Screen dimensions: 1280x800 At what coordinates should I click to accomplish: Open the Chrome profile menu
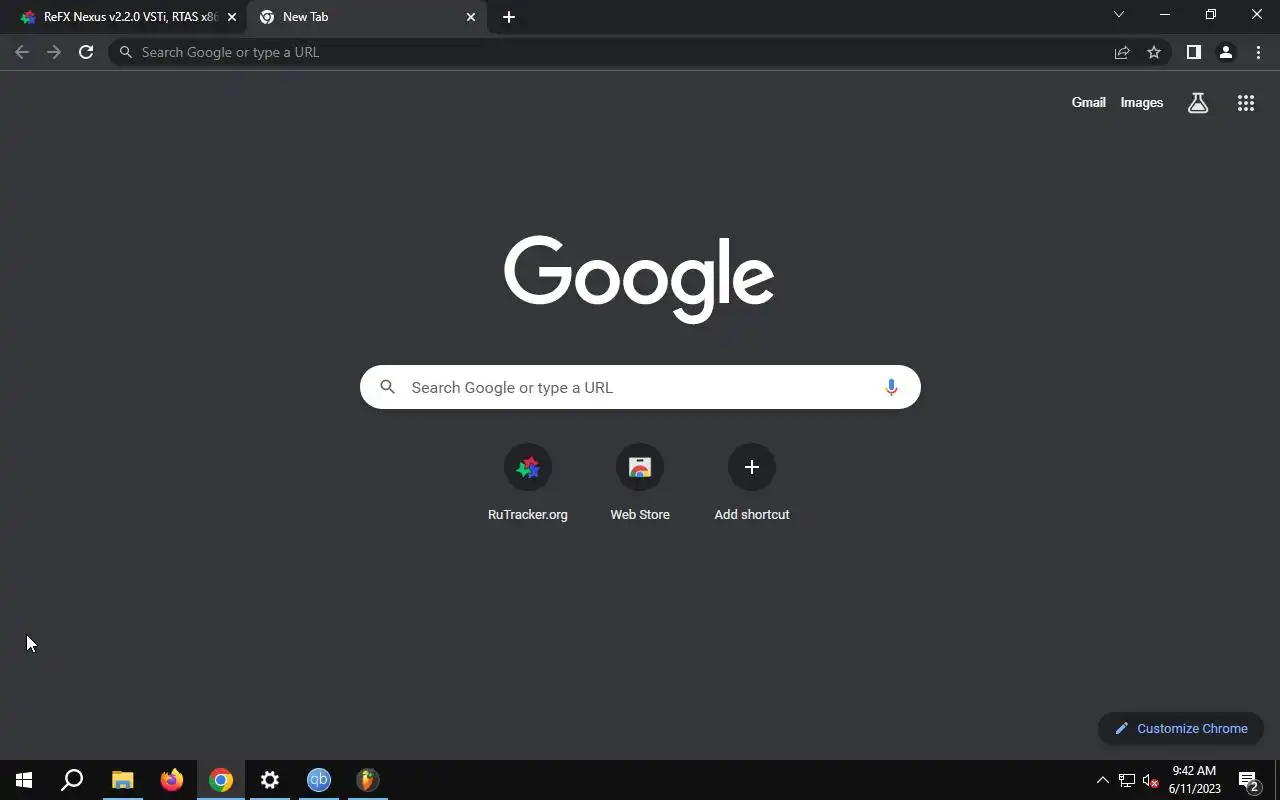1226,52
